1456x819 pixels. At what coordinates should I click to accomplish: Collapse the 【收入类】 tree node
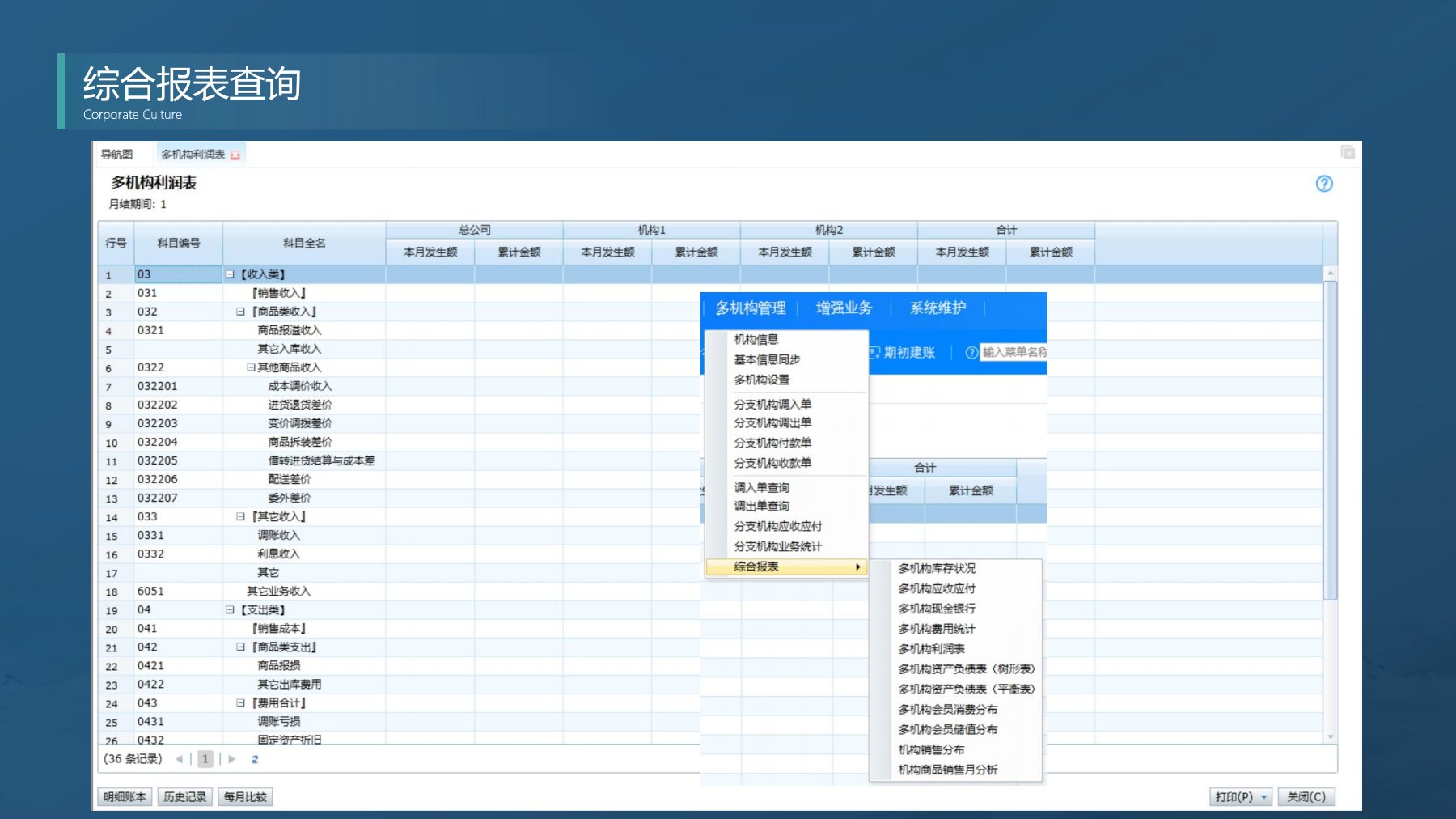(230, 275)
